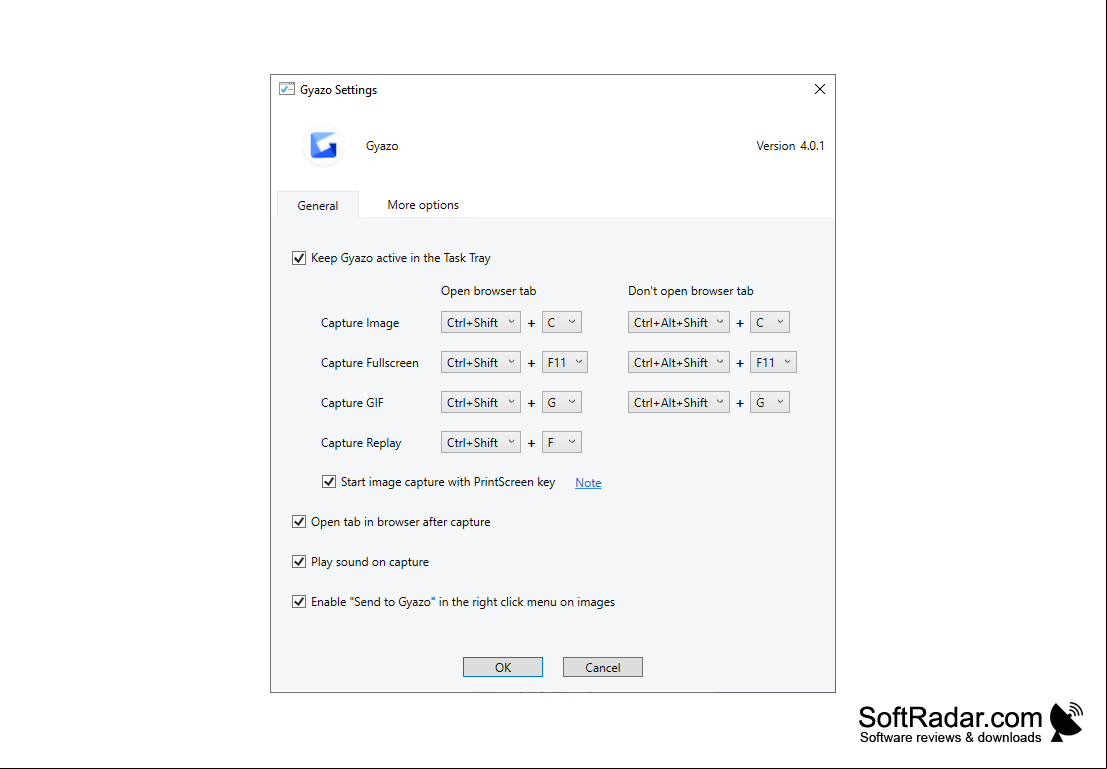This screenshot has height=769, width=1107.
Task: Click the Cancel button
Action: [603, 667]
